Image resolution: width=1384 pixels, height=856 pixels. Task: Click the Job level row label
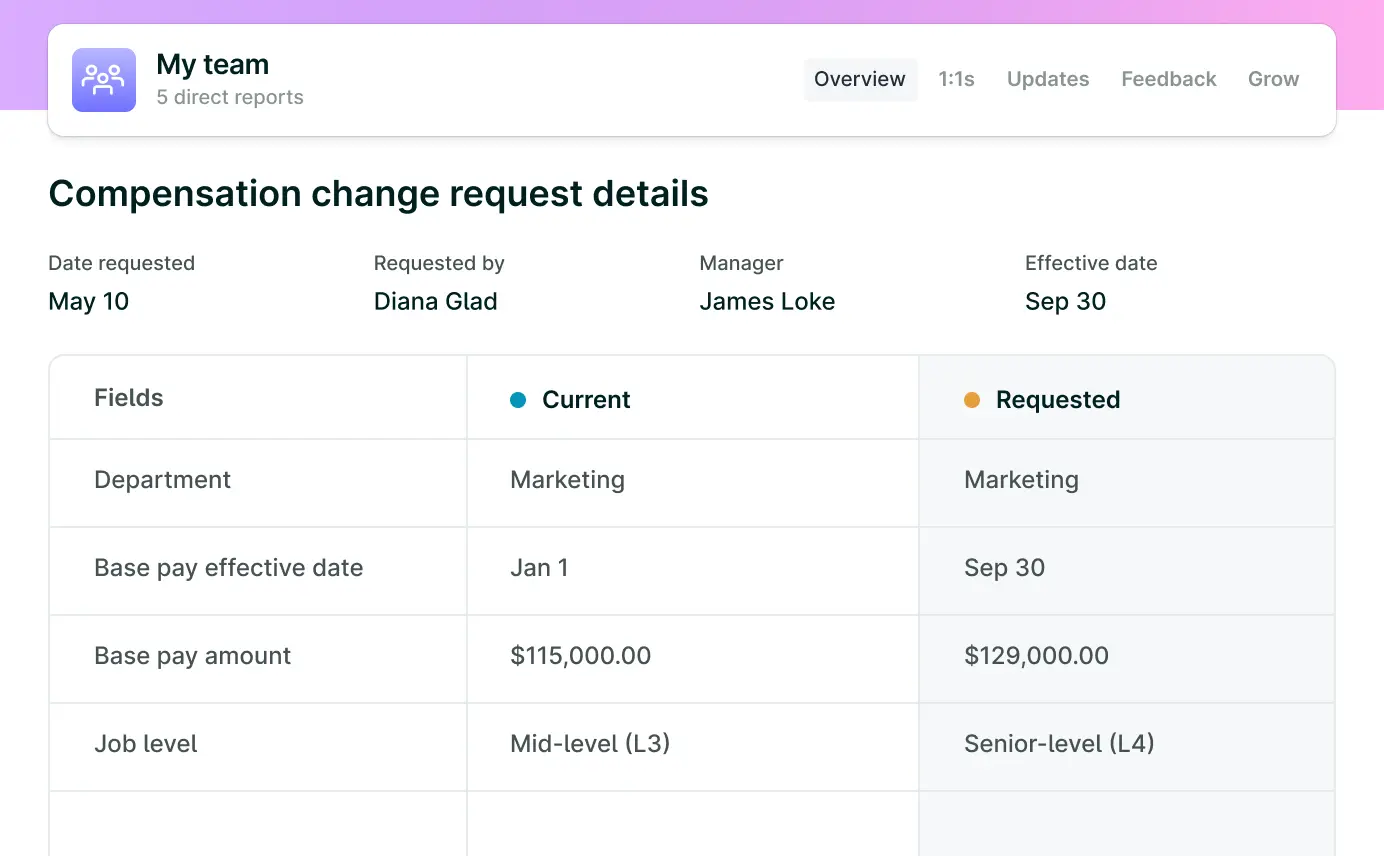click(x=146, y=744)
